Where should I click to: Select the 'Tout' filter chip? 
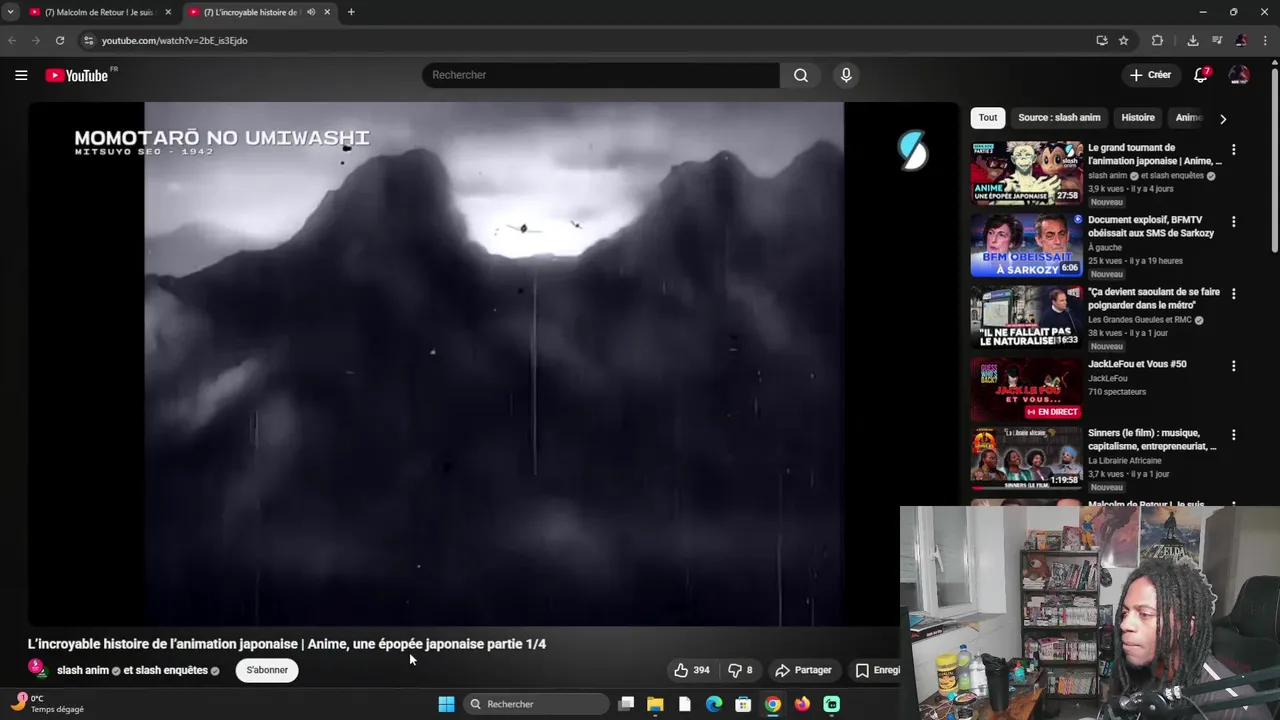[988, 118]
